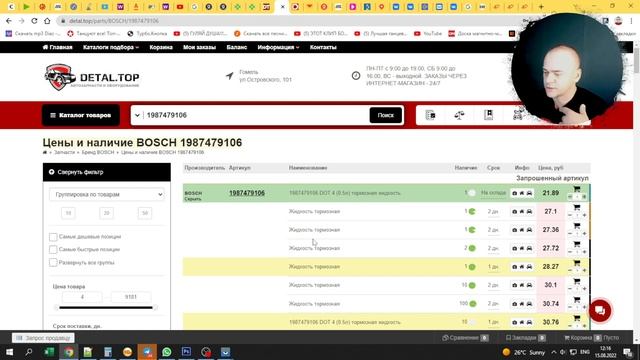Click the breadcrumb home icon
The width and height of the screenshot is (640, 360).
coord(45,152)
